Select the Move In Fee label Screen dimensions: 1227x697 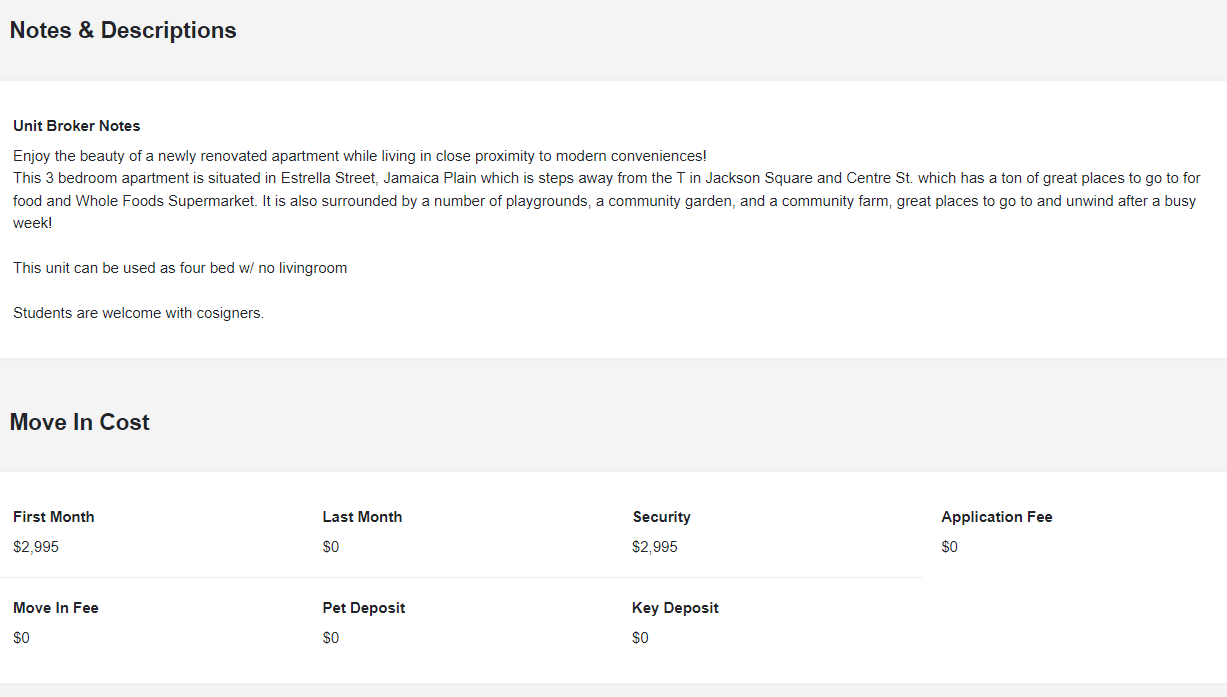56,608
